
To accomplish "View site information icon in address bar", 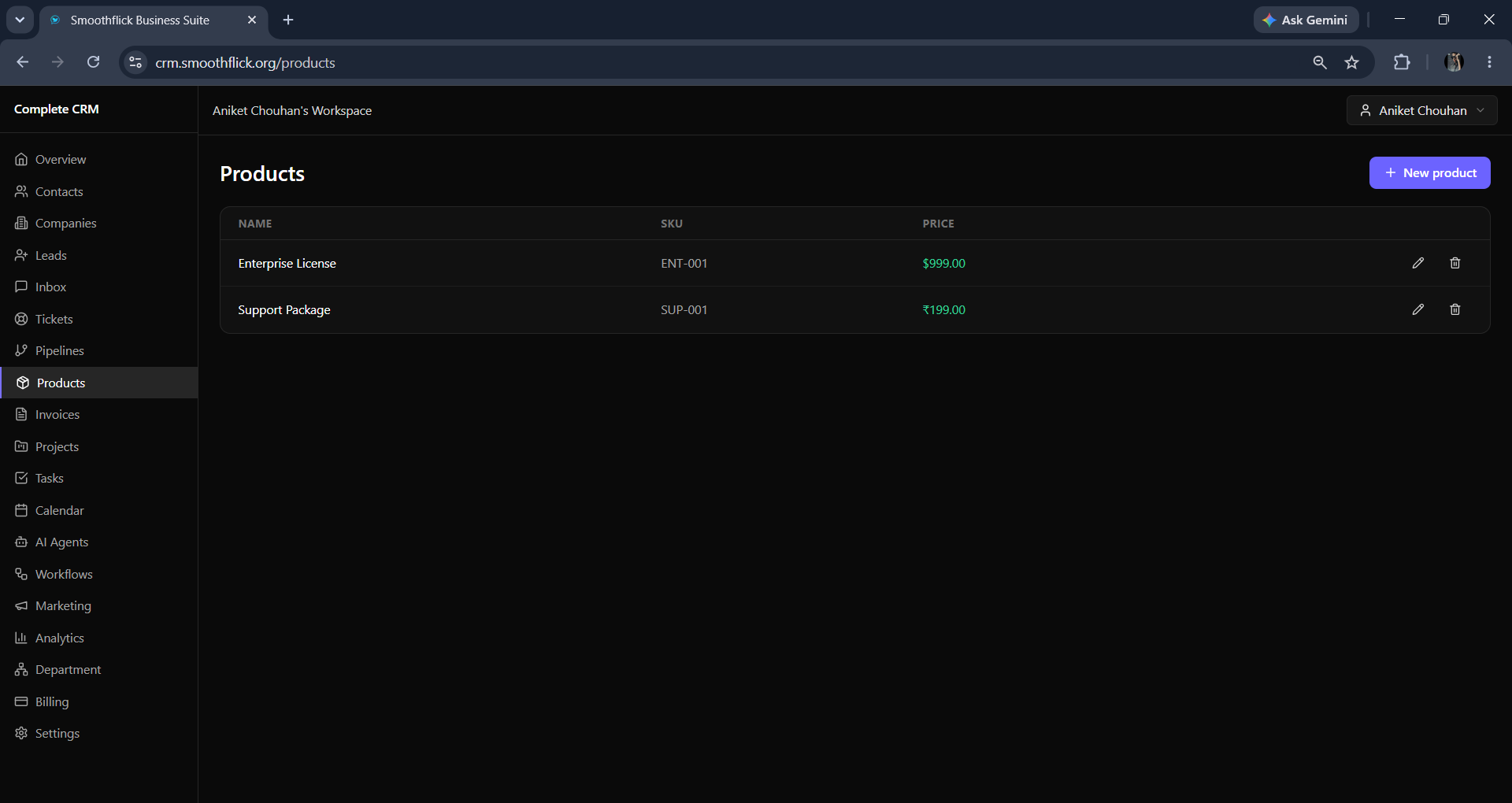I will [135, 62].
